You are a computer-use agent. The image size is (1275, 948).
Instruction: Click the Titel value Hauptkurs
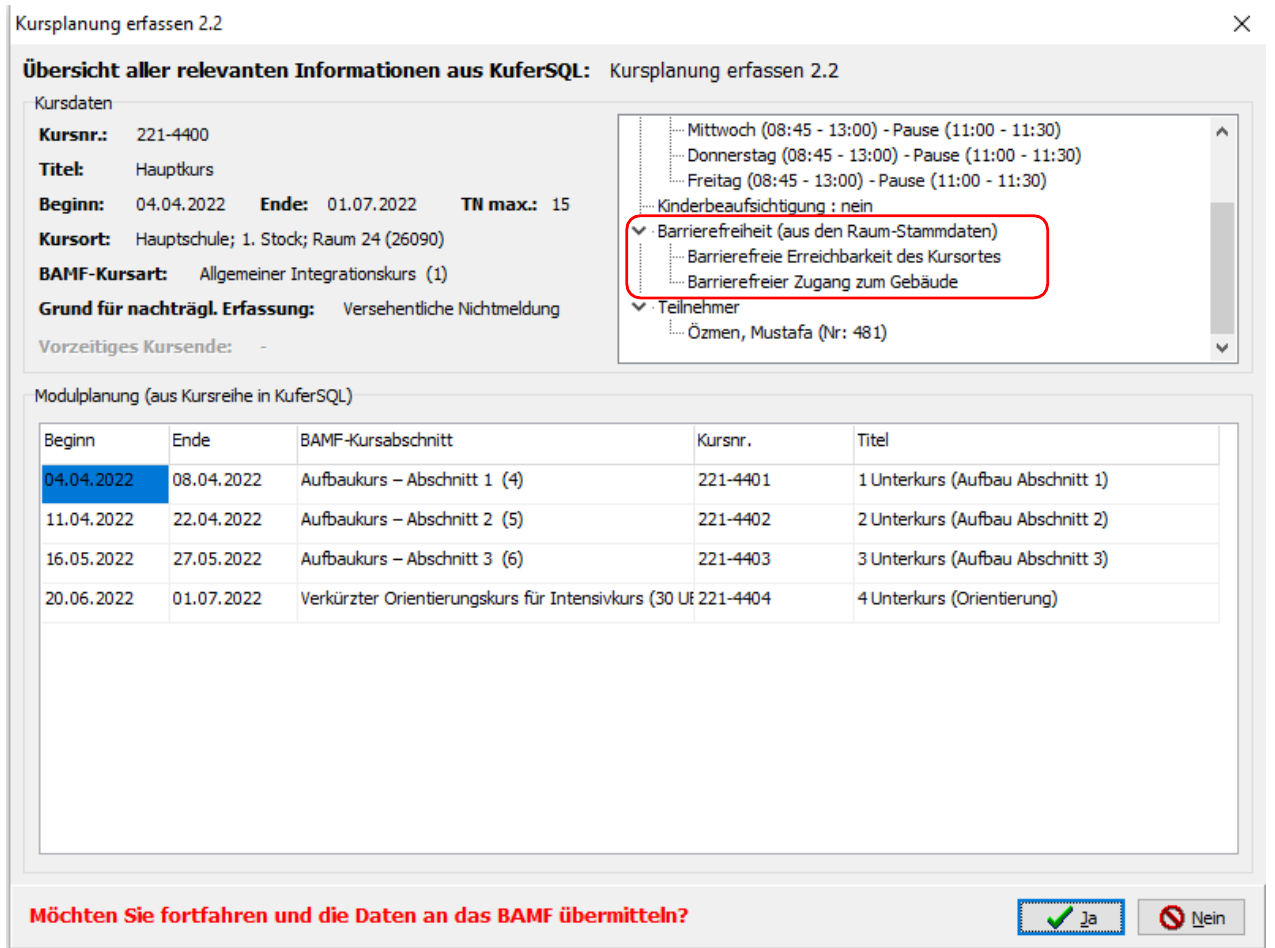click(175, 170)
